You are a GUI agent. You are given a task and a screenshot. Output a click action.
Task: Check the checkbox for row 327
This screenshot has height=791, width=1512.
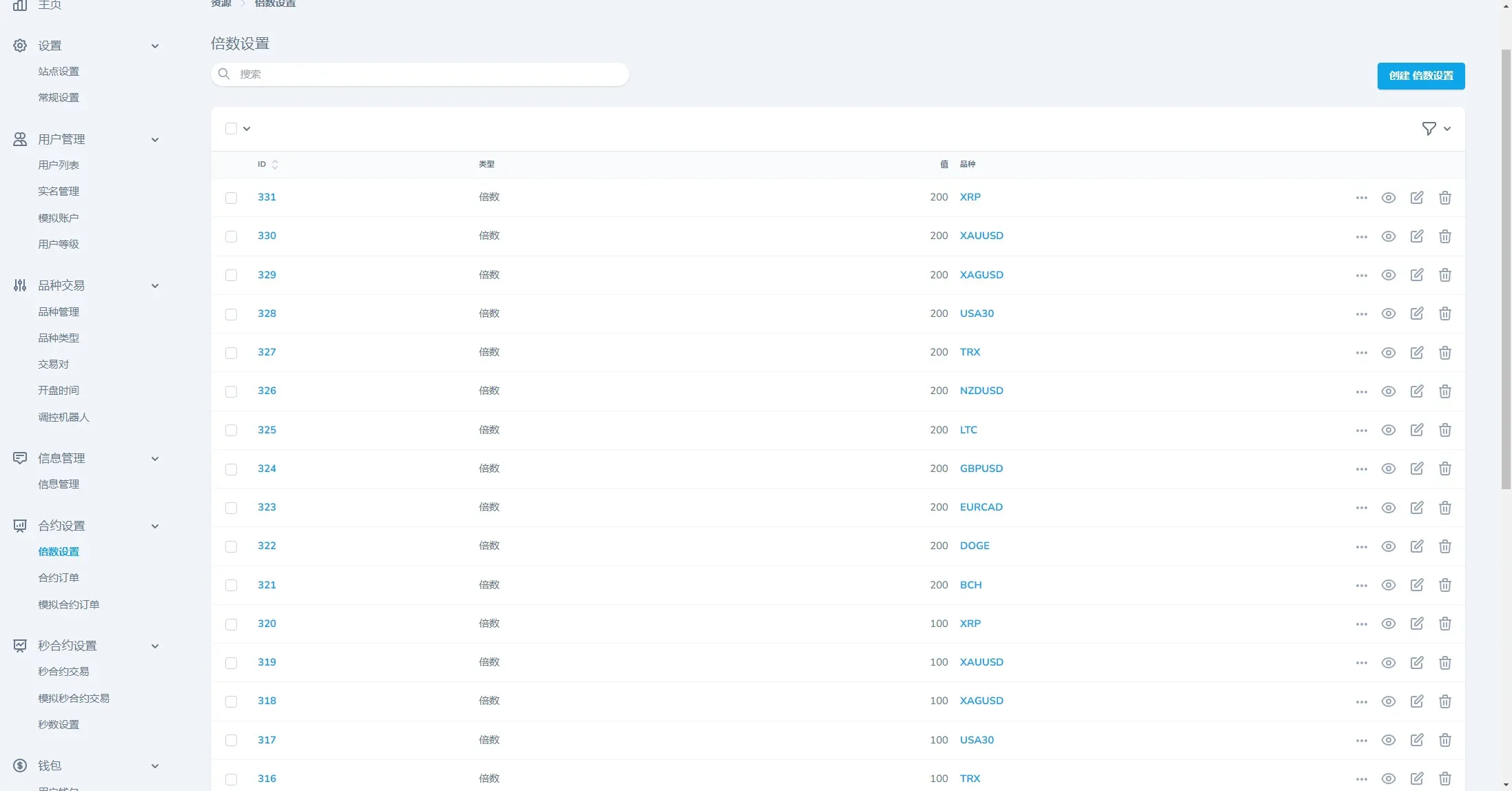tap(231, 353)
